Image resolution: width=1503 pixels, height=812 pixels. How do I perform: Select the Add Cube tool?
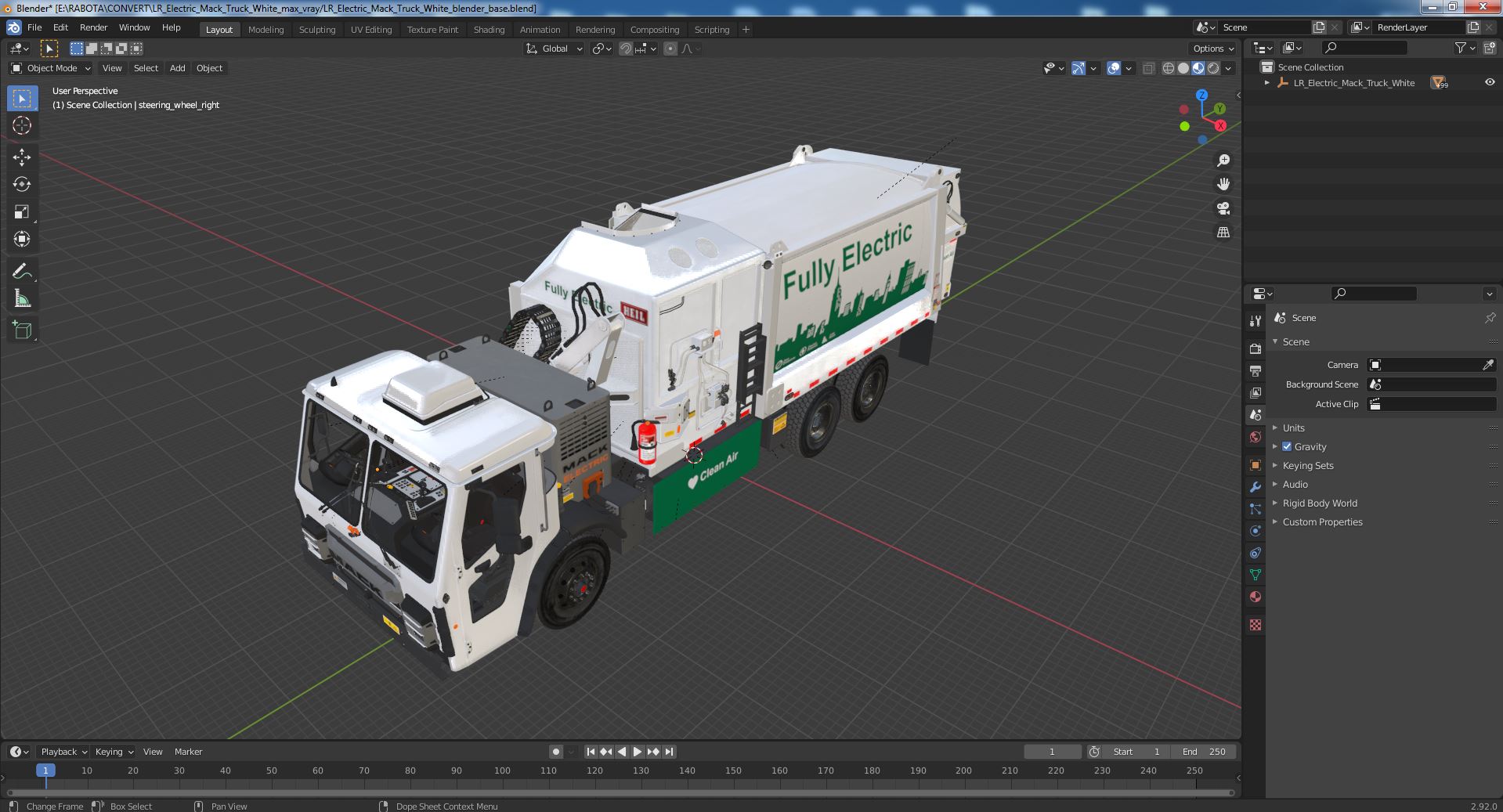(x=22, y=330)
